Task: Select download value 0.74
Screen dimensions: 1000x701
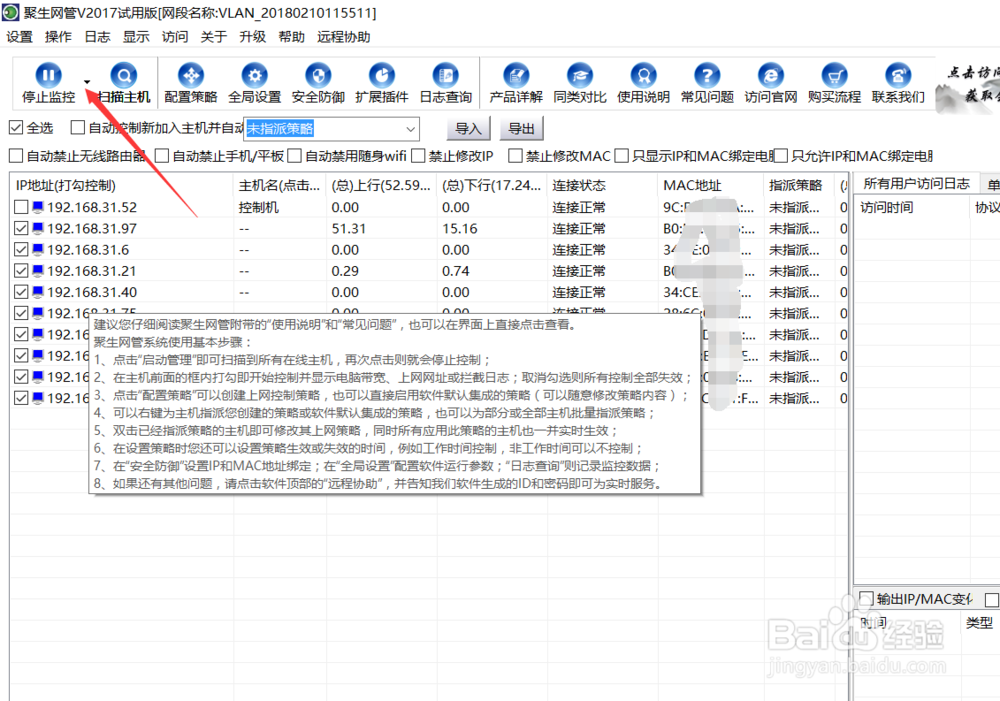Action: coord(455,271)
